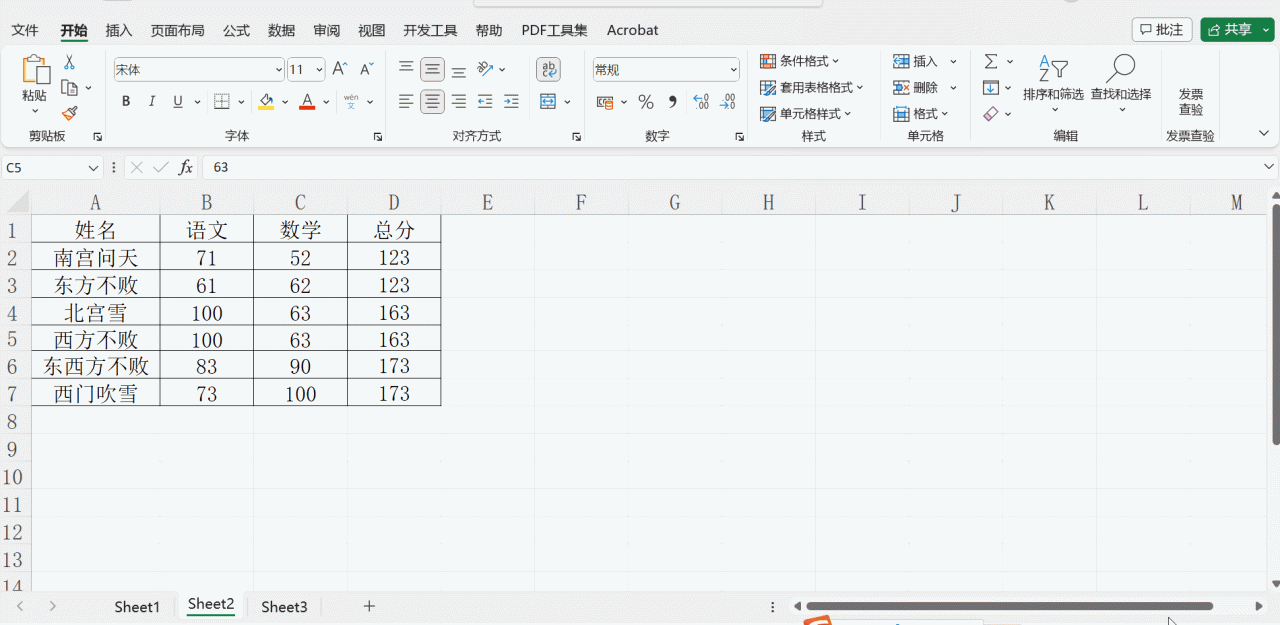The width and height of the screenshot is (1280, 625).
Task: Click the cell borders icon
Action: [222, 101]
